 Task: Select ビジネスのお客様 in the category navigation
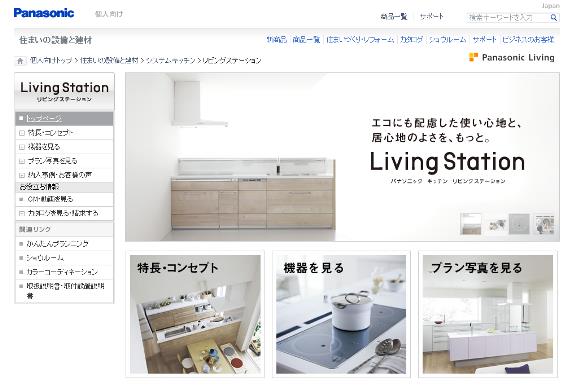pos(528,40)
